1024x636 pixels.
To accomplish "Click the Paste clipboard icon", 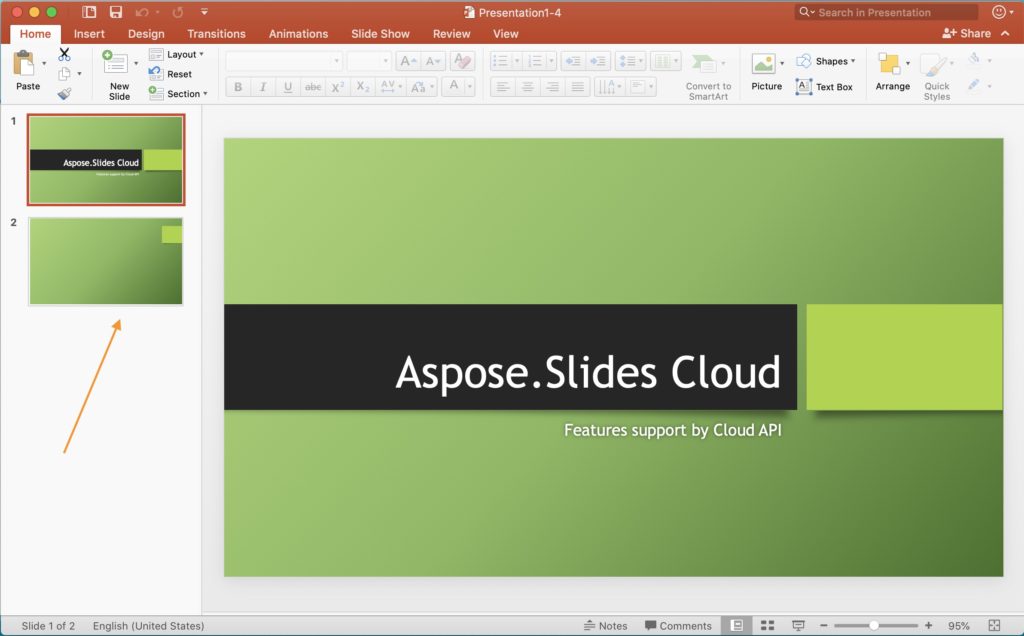I will [24, 64].
